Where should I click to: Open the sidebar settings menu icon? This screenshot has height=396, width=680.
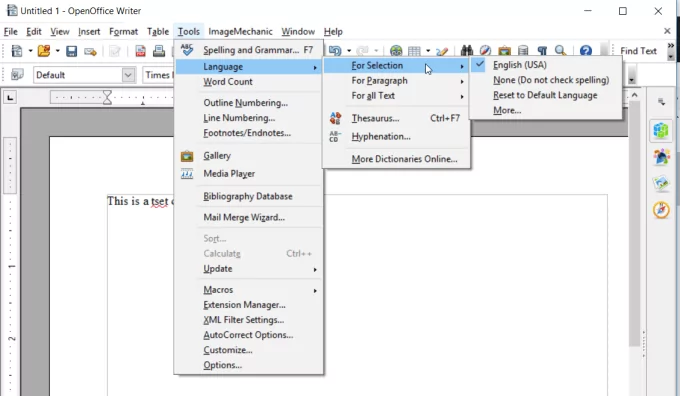(x=661, y=102)
